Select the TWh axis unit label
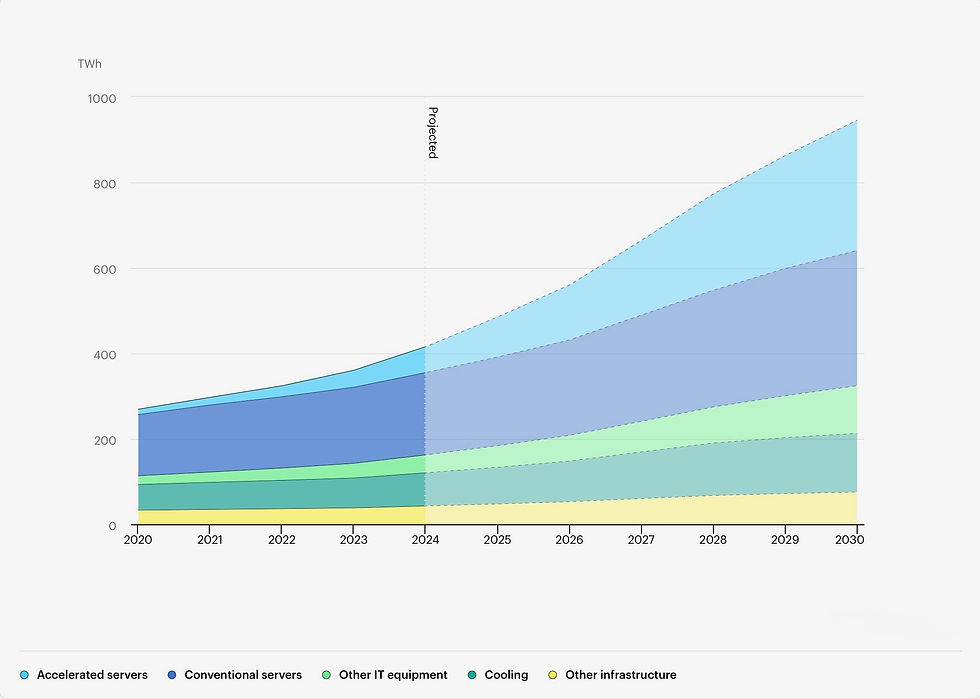980x699 pixels. [x=91, y=64]
